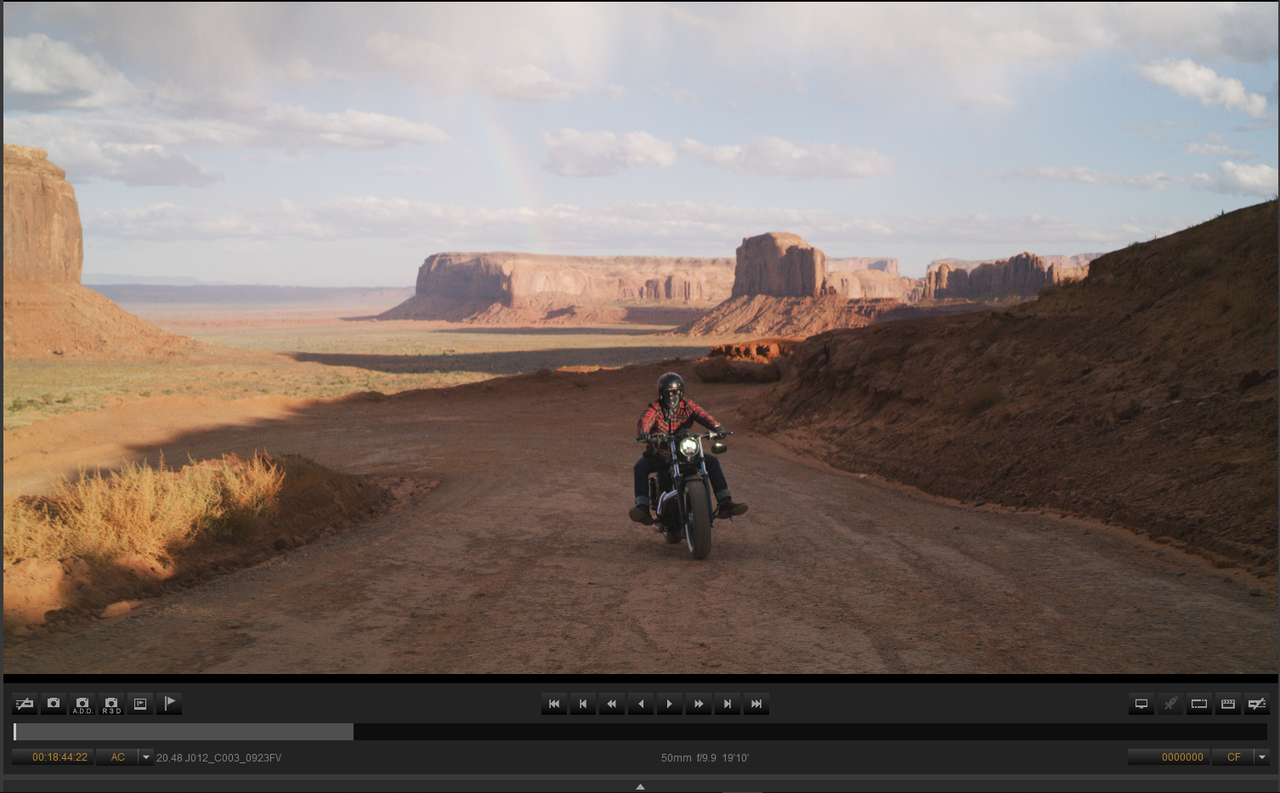This screenshot has height=793, width=1280.
Task: Click the R3D snapshot camera icon
Action: point(112,704)
